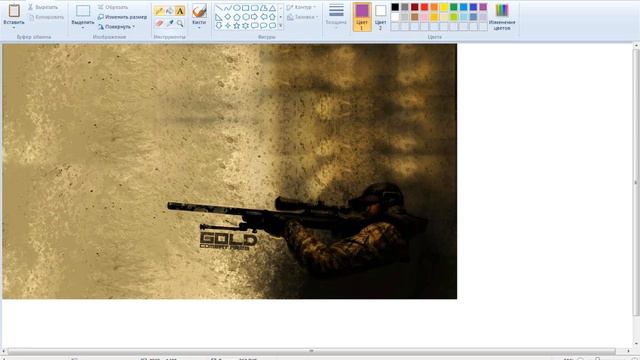The image size is (640, 360).
Task: Pick the Rounded rectangular callout shape
Action: pyautogui.click(x=255, y=25)
